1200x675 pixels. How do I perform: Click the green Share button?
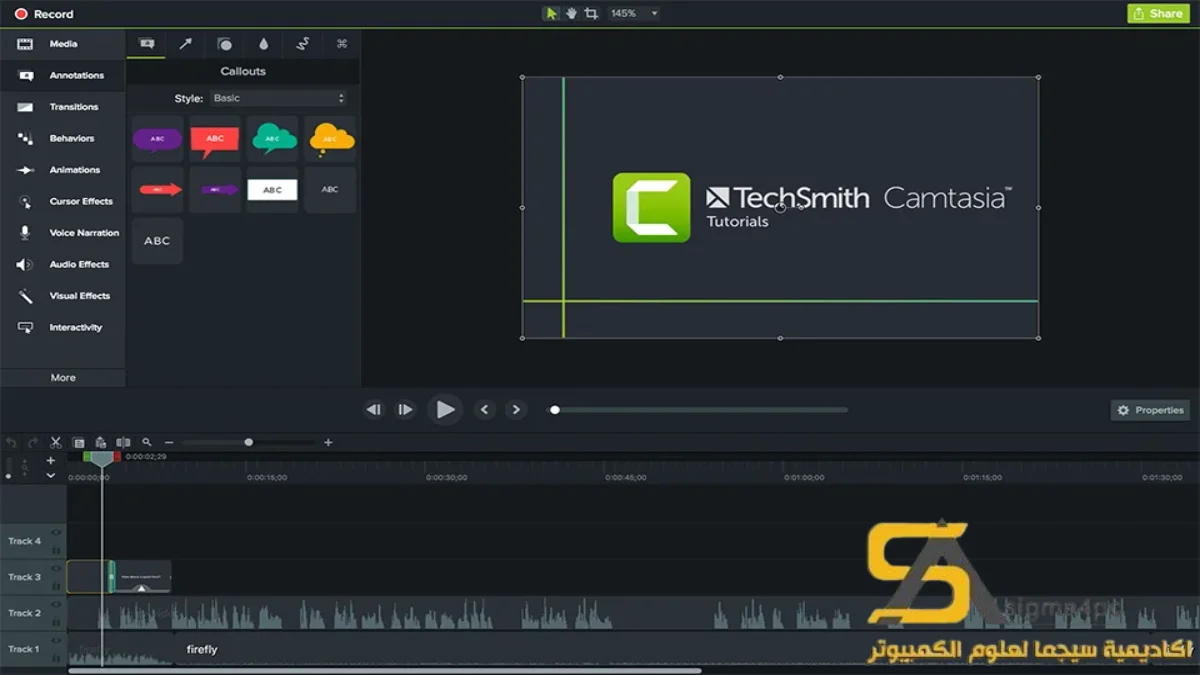(1159, 13)
